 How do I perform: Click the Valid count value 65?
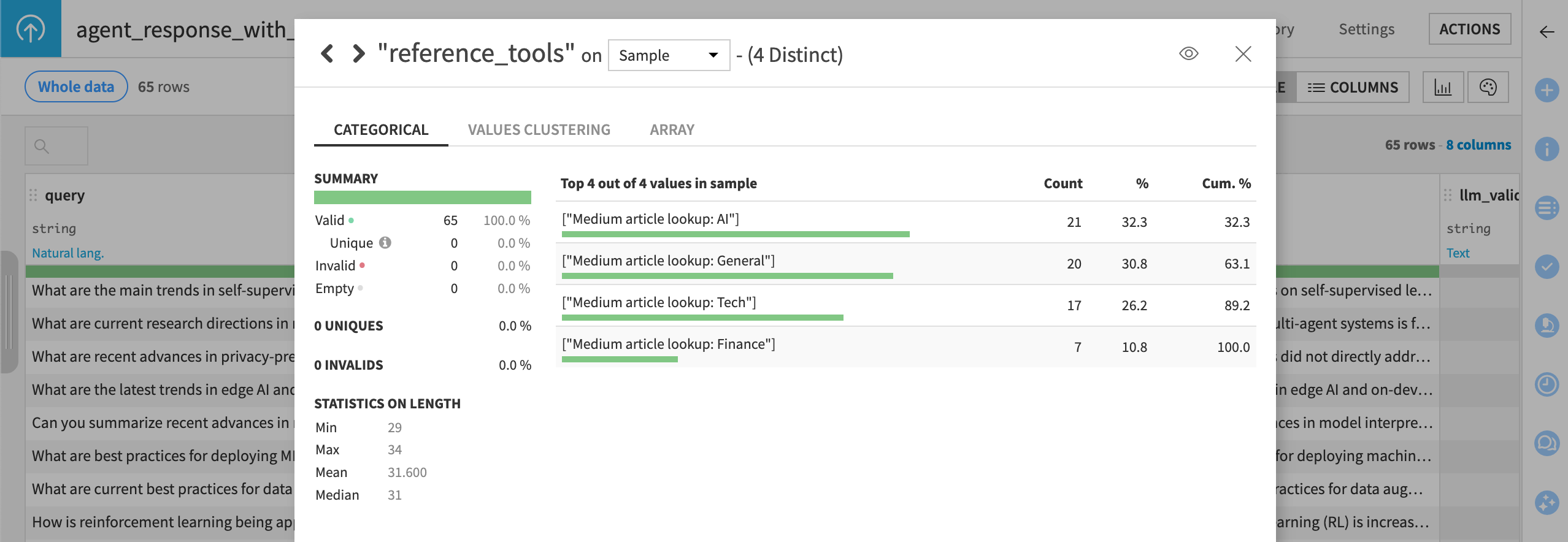[450, 220]
